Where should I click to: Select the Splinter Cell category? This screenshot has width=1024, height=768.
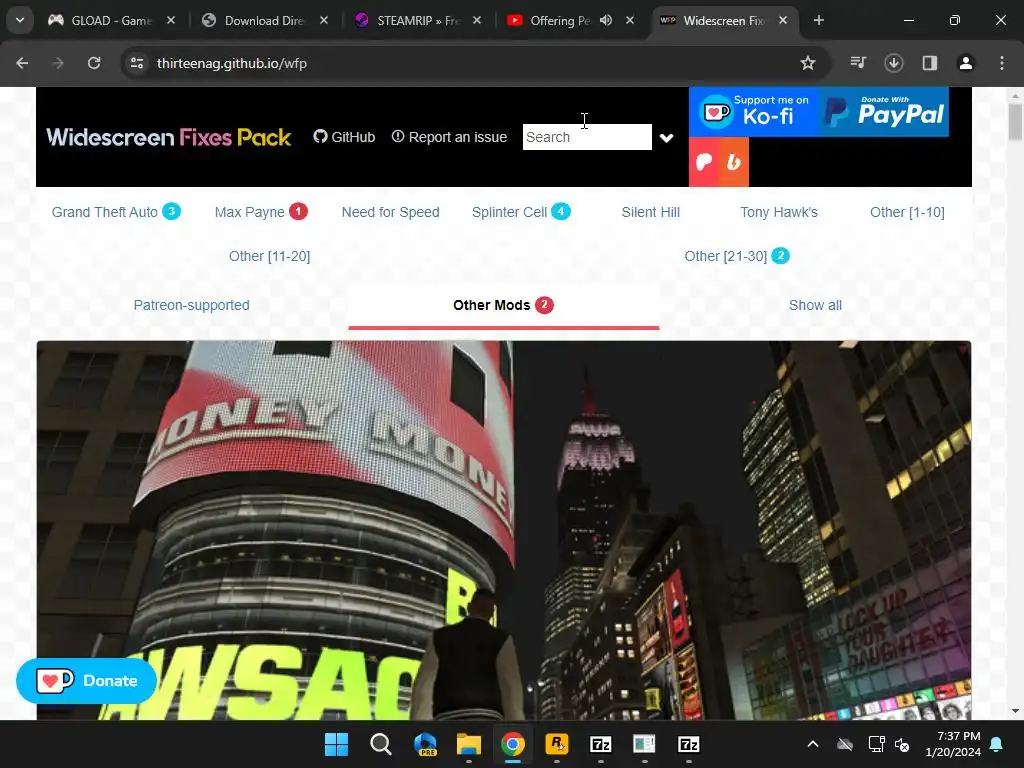pyautogui.click(x=521, y=212)
